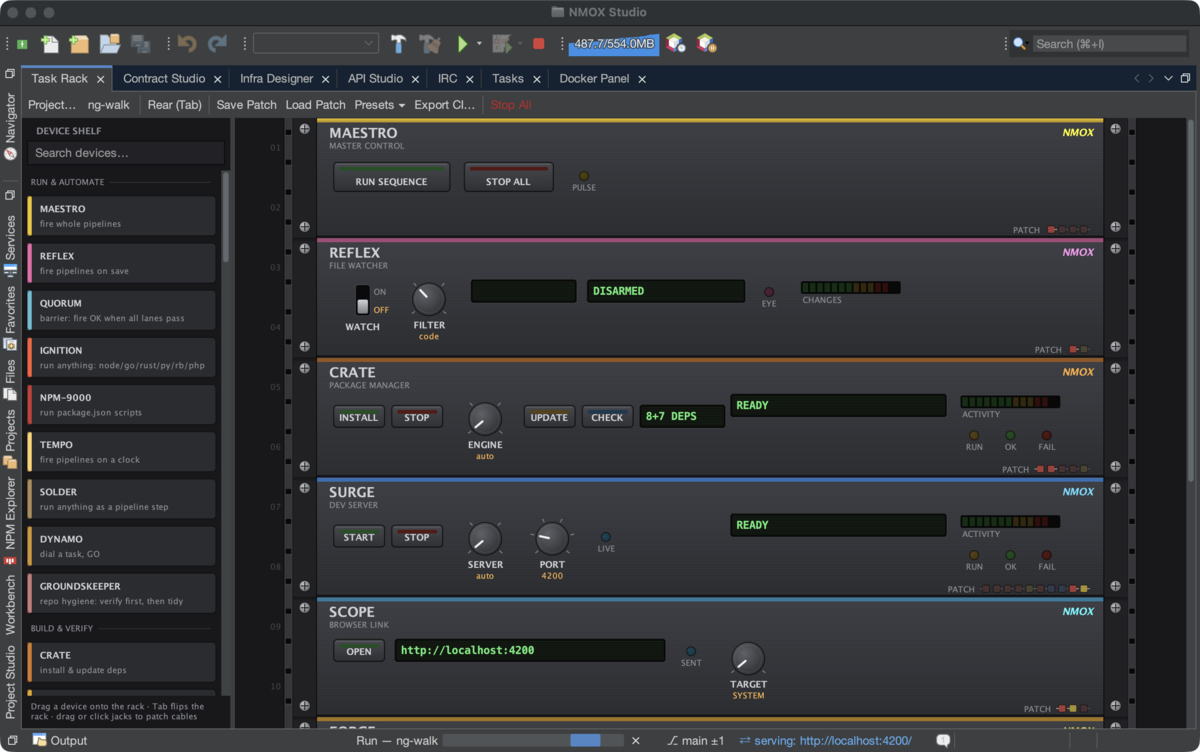Click the memory usage bar in toolbar

[x=613, y=44]
